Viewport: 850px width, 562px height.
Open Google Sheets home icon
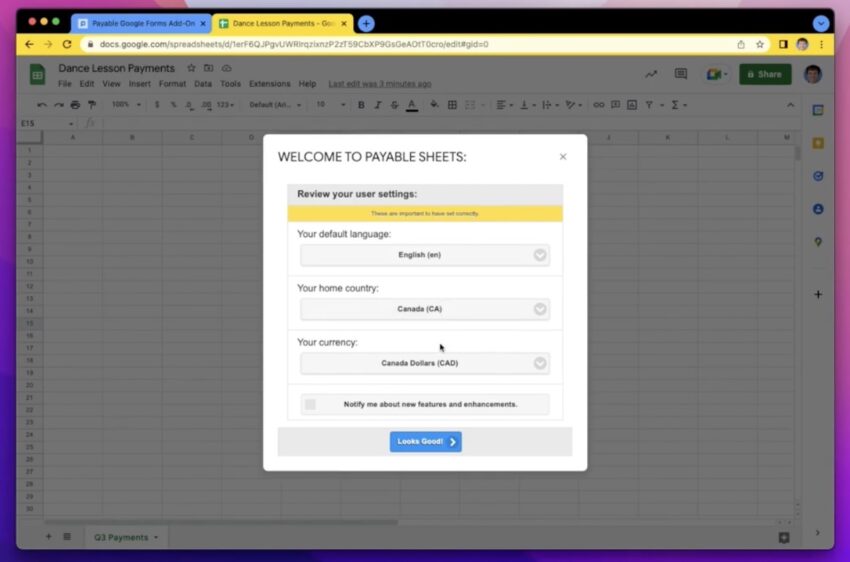(x=37, y=75)
